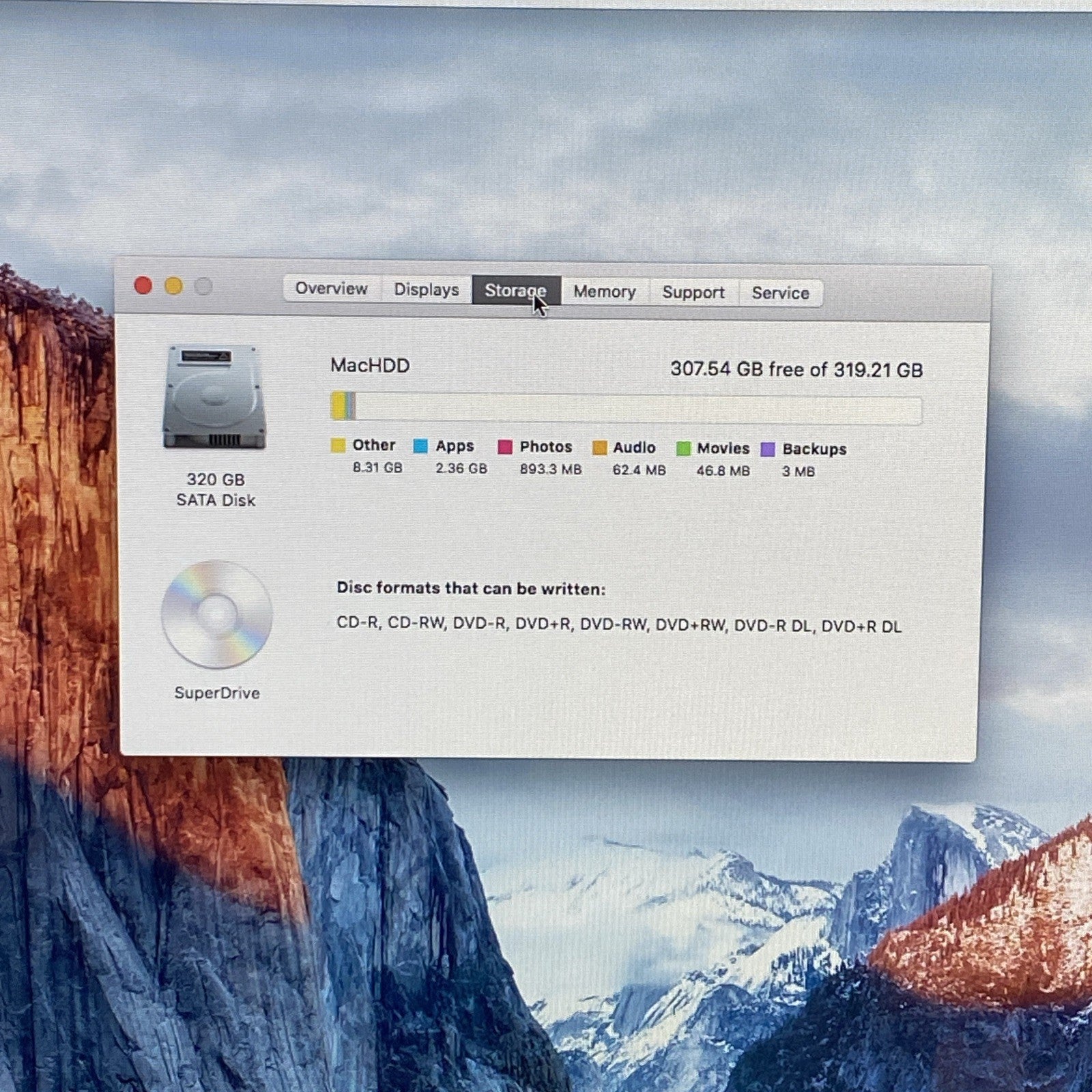Click the orange Audio legend swatch
Image resolution: width=1092 pixels, height=1092 pixels.
tap(599, 448)
